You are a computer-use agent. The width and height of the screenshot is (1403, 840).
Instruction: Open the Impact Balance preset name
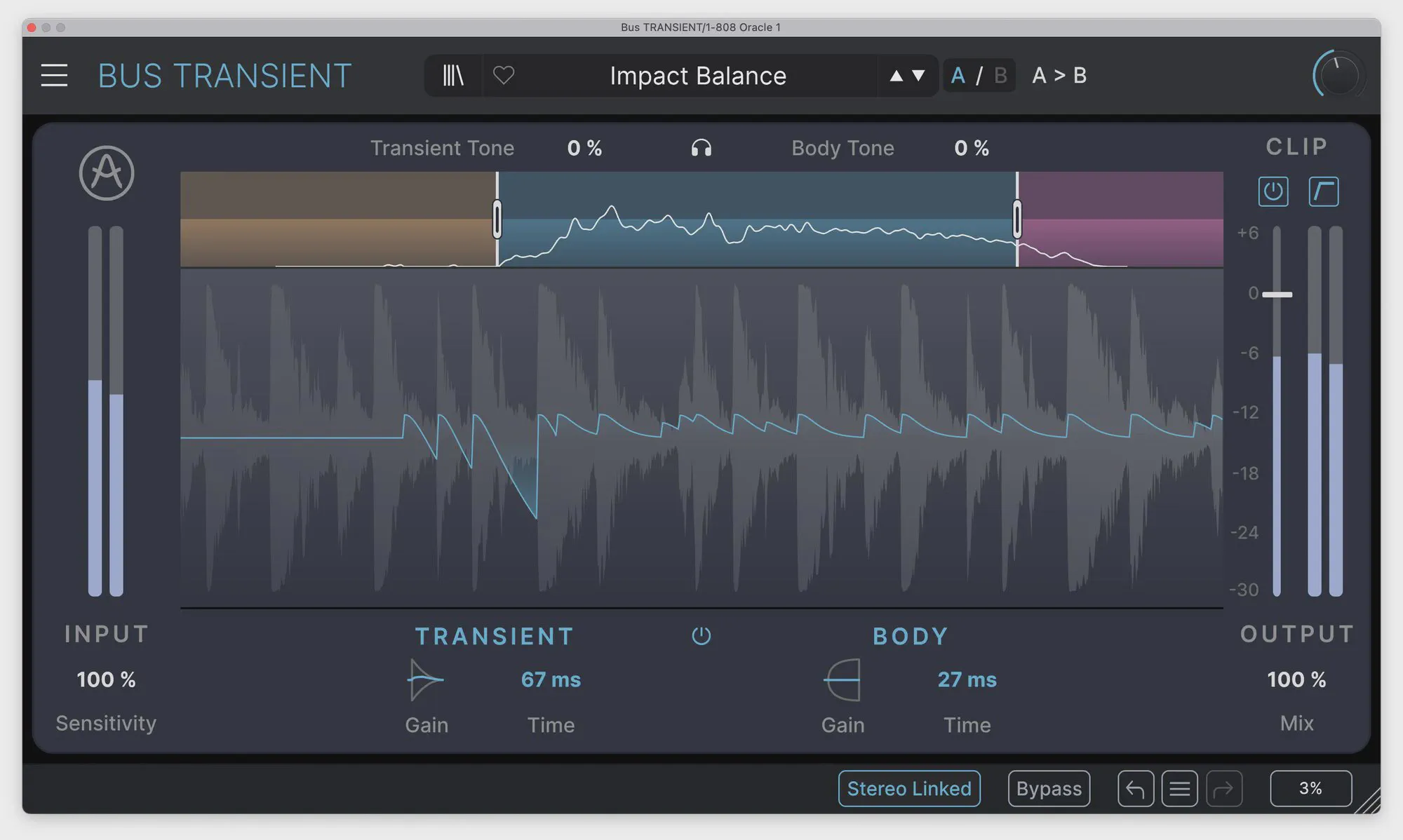(697, 76)
